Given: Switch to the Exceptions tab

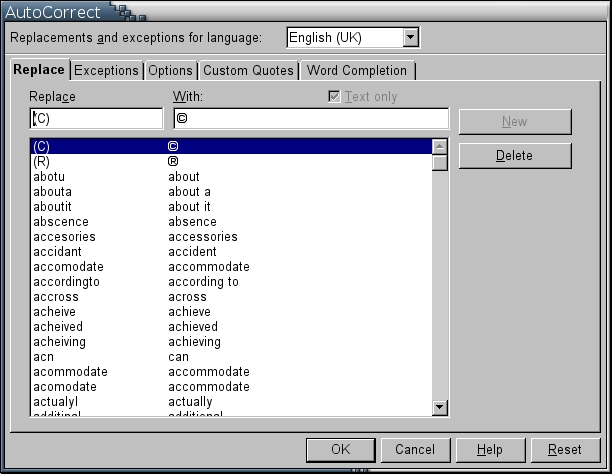Looking at the screenshot, I should click(x=106, y=71).
